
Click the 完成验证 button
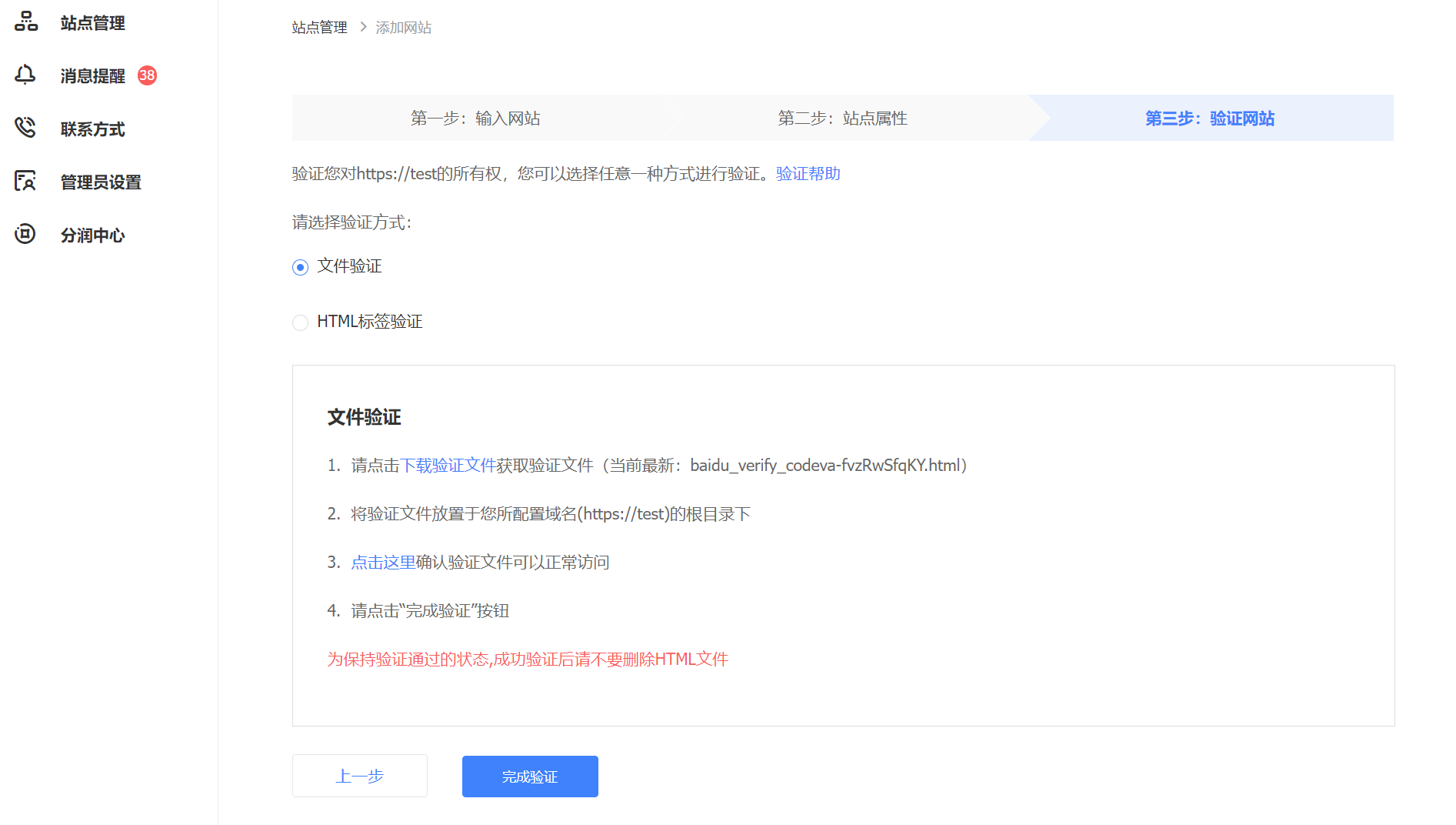tap(530, 777)
